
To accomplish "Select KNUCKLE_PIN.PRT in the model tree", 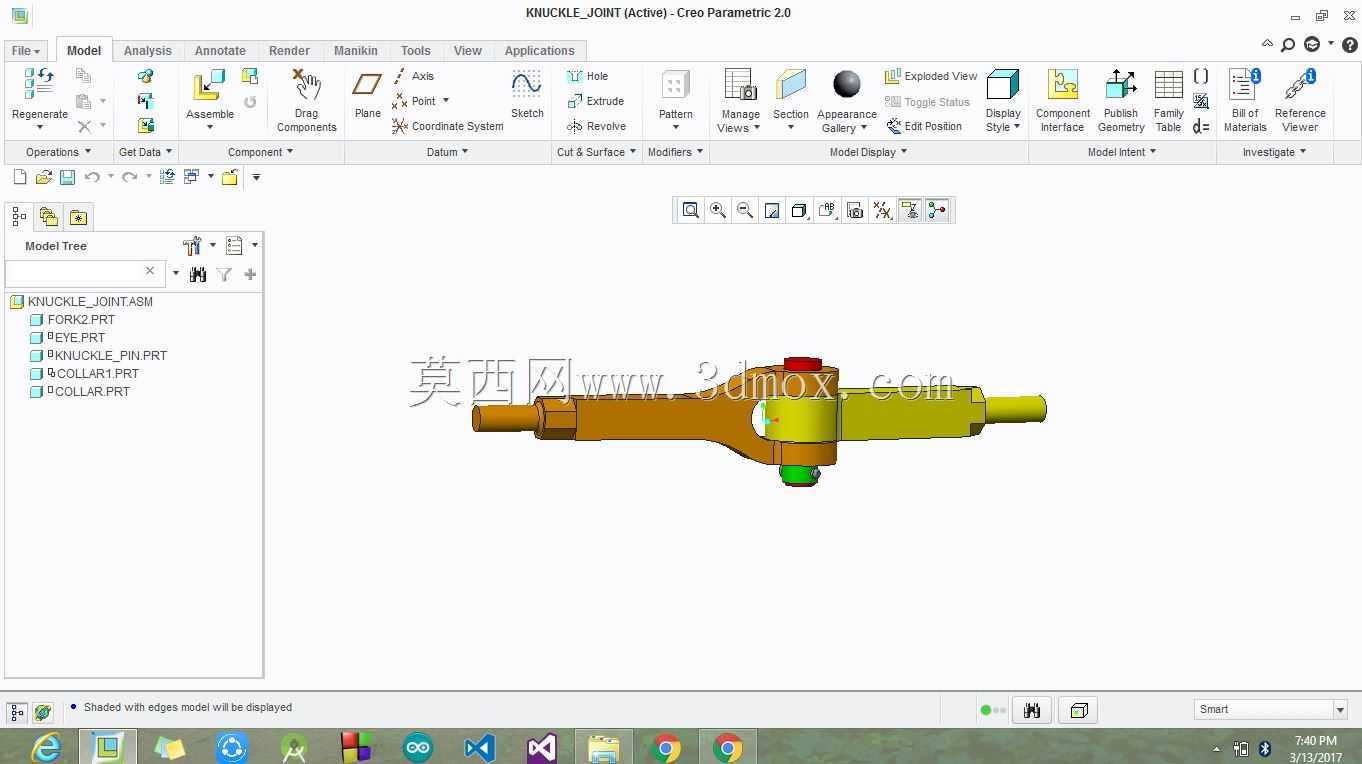I will point(111,355).
